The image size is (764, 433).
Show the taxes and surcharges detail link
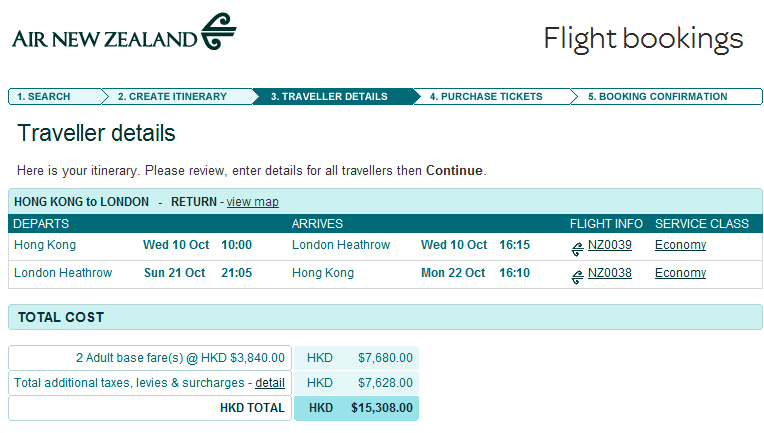tap(270, 383)
